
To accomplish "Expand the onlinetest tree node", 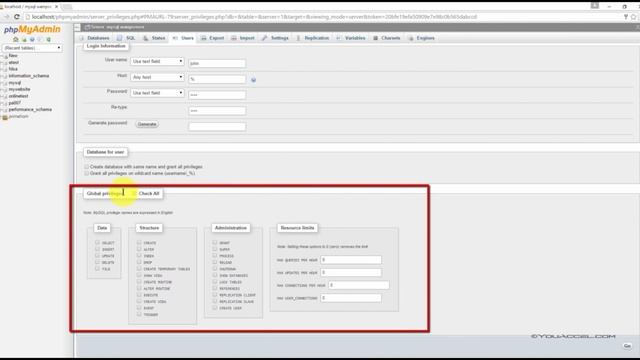I will tap(2, 97).
